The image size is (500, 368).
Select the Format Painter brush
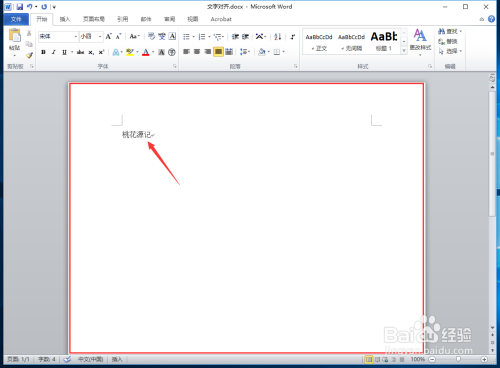[29, 55]
